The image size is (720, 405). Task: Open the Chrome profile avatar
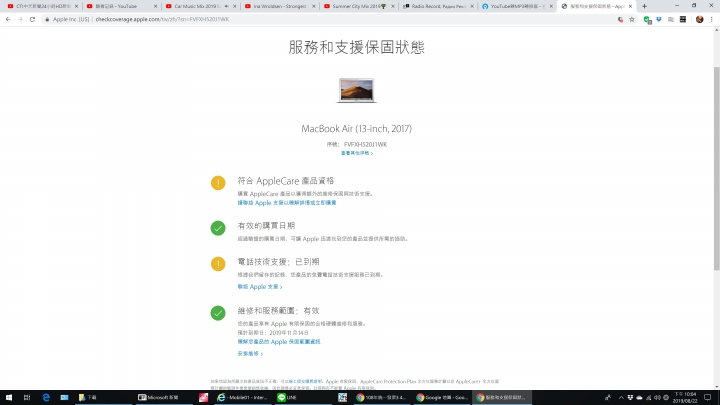pos(699,19)
